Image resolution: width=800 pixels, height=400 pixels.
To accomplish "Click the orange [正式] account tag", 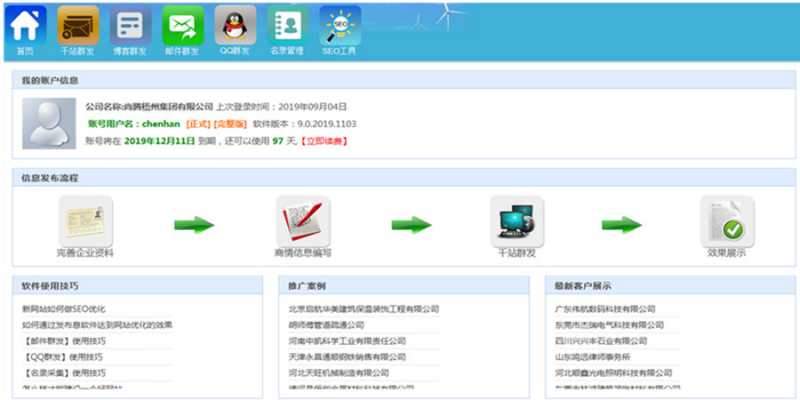I will pos(198,124).
